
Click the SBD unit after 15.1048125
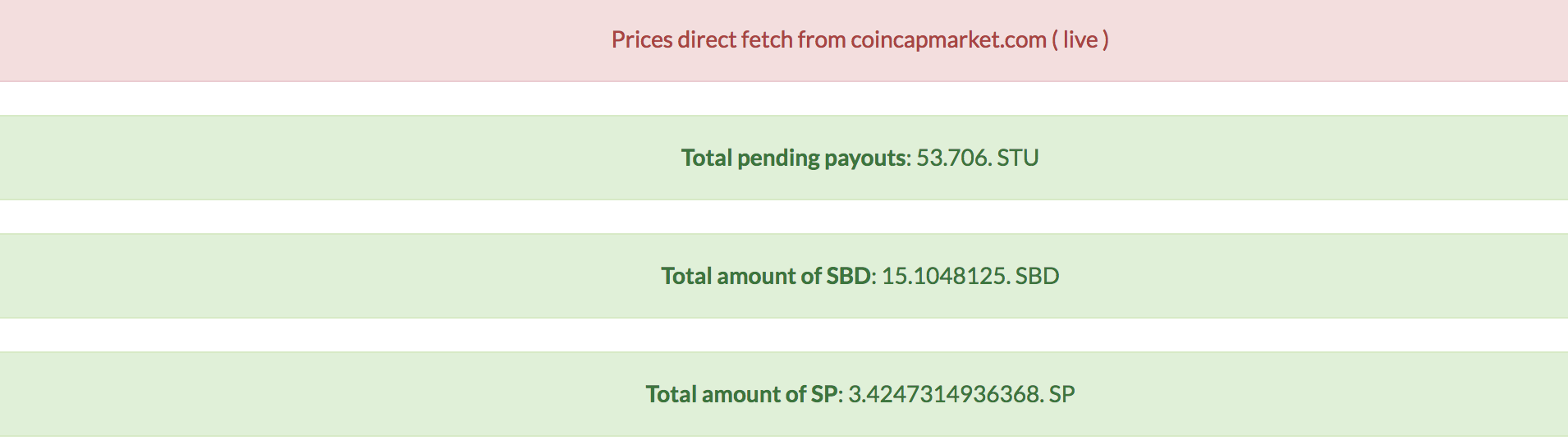(1038, 276)
